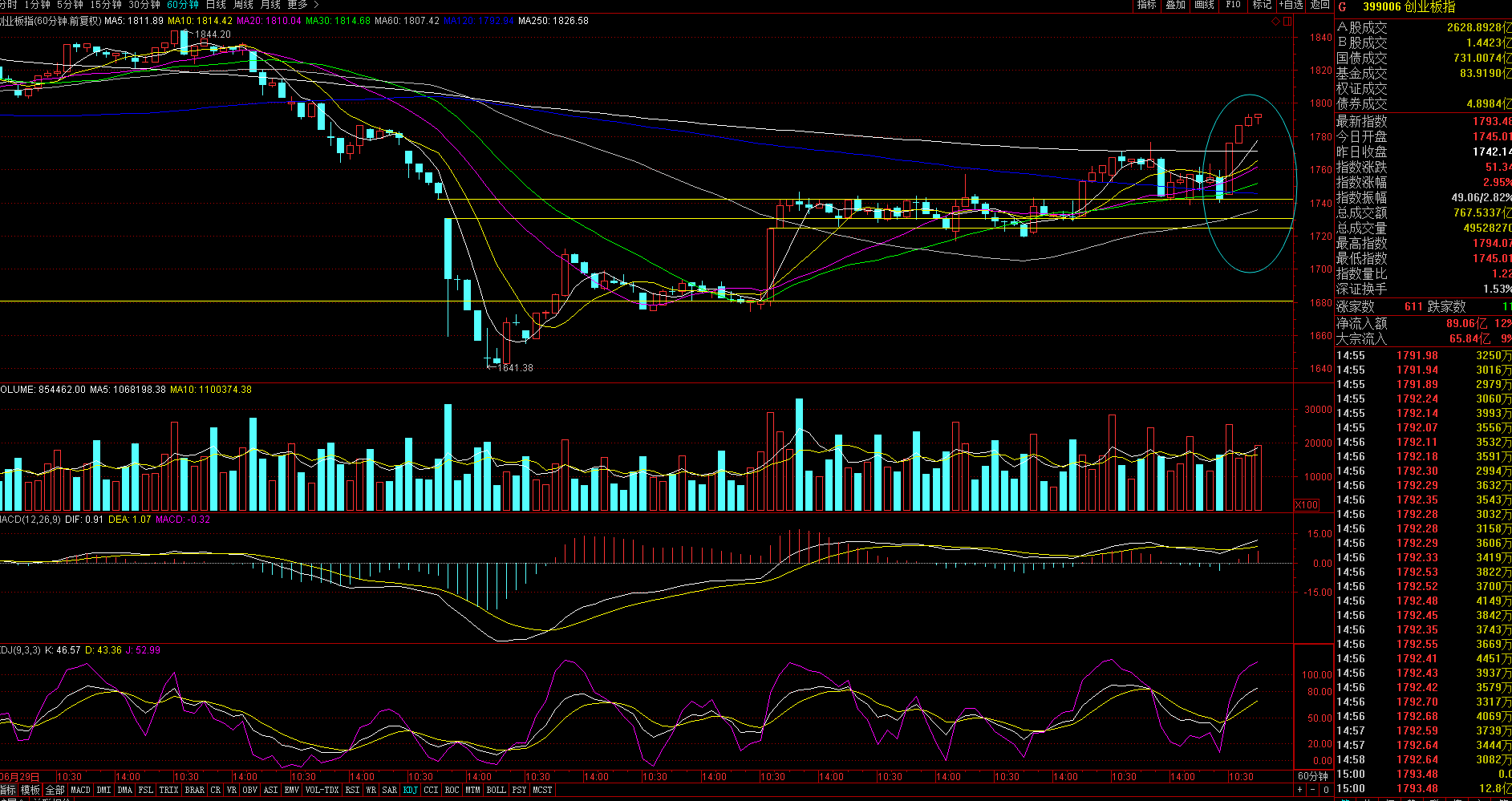Select the TRIX indicator tab
This screenshot has height=801, width=1512.
168,790
